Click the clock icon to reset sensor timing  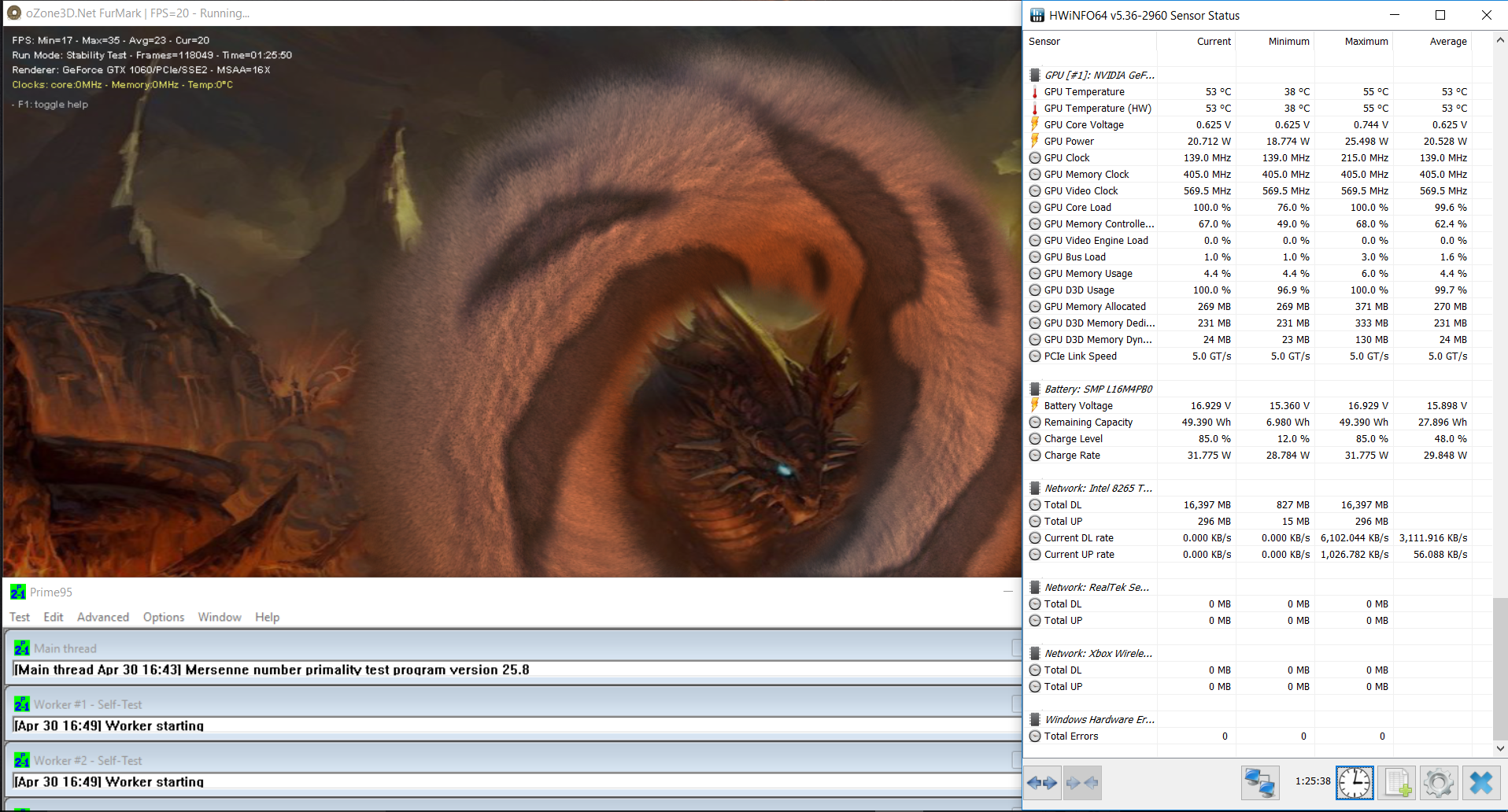click(x=1355, y=783)
